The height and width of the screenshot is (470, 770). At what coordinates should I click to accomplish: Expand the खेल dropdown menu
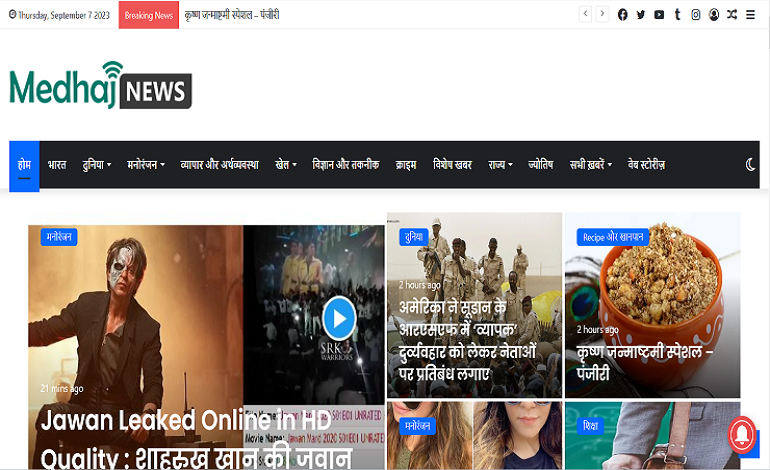click(286, 165)
